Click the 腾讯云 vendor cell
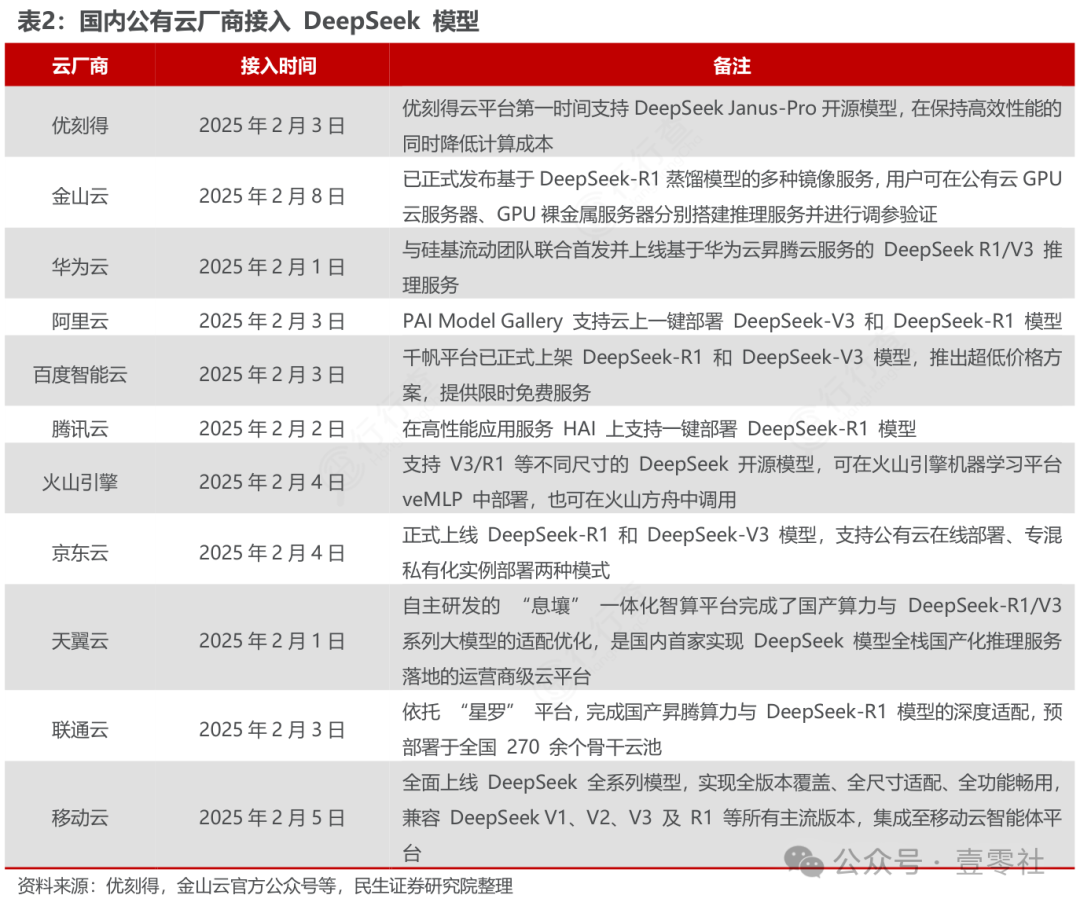1080x906 pixels. 80,429
